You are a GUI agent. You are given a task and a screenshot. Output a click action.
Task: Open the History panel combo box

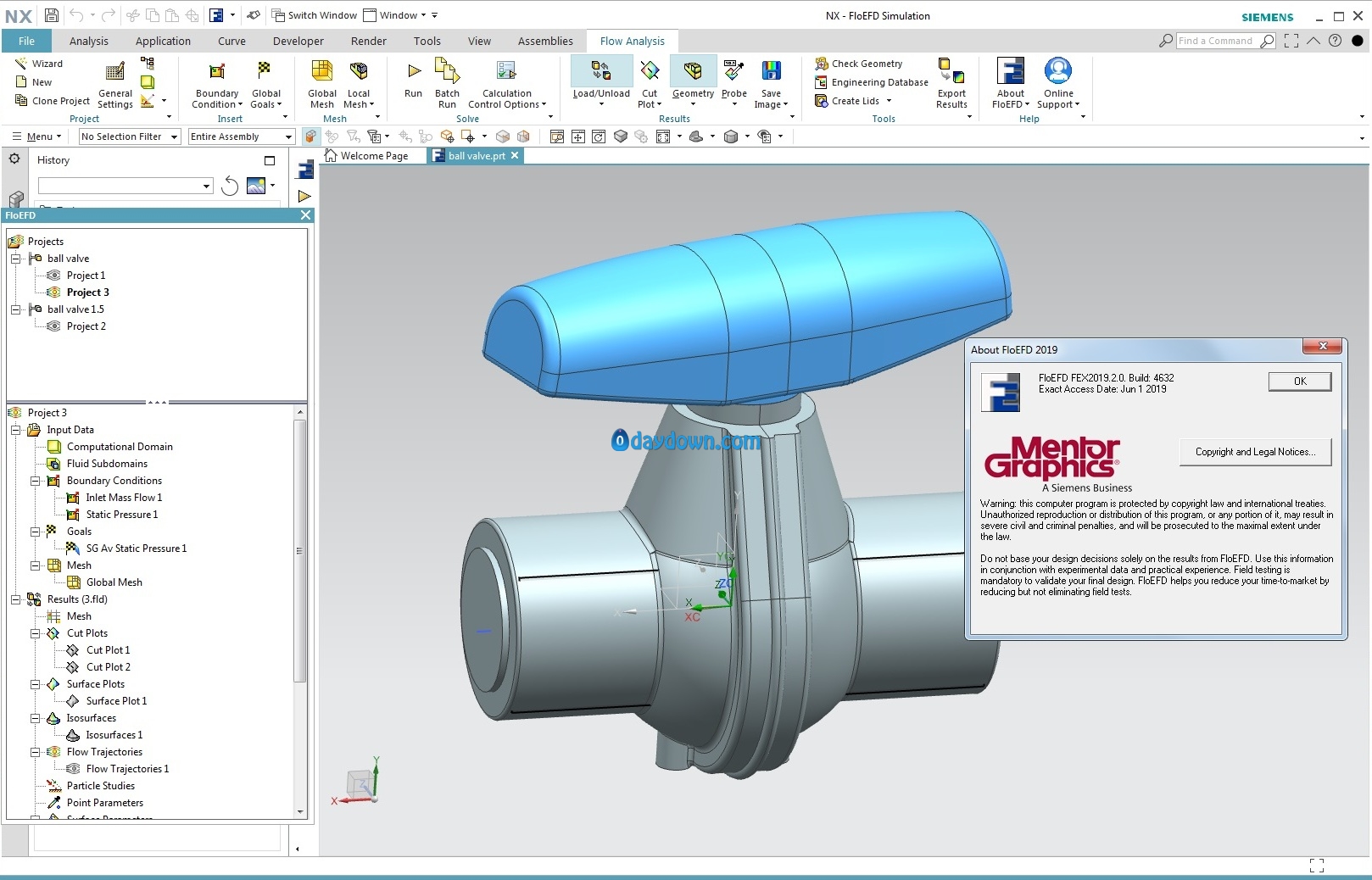click(125, 186)
